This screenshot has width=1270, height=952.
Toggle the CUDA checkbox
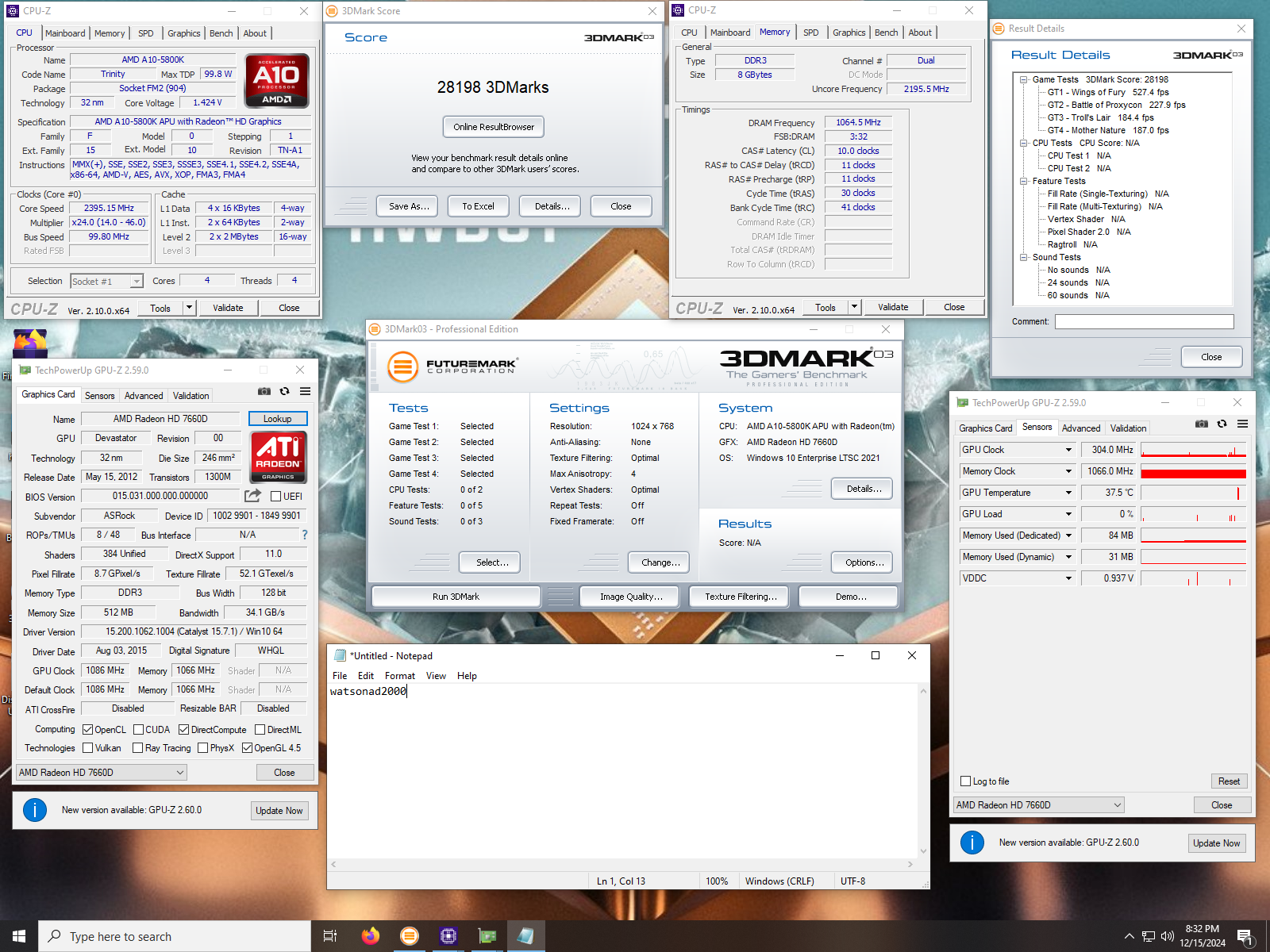click(138, 730)
